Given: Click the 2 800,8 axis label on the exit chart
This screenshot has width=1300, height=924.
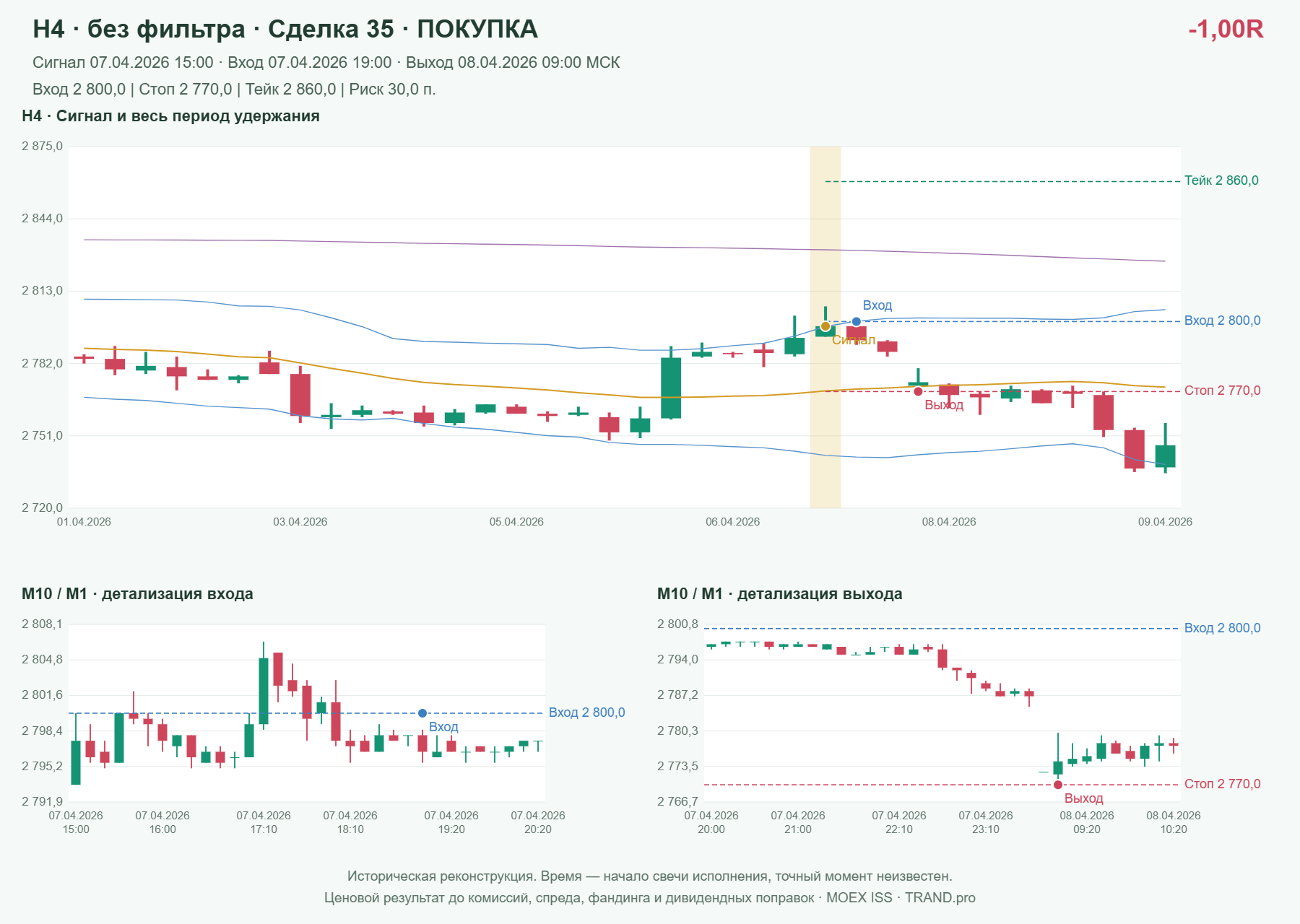Looking at the screenshot, I should click(x=677, y=624).
